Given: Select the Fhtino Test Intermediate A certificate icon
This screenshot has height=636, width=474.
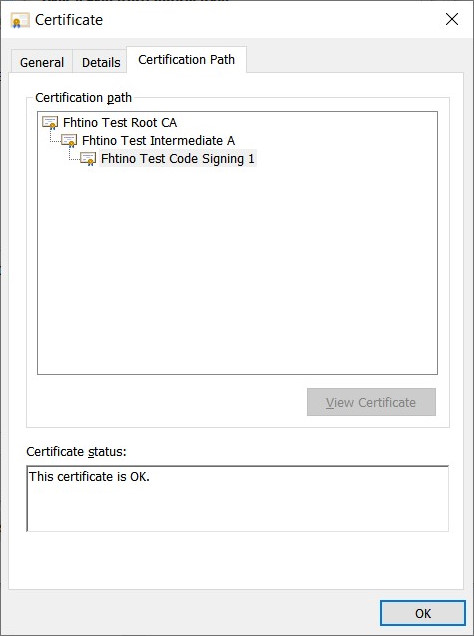Looking at the screenshot, I should point(69,141).
